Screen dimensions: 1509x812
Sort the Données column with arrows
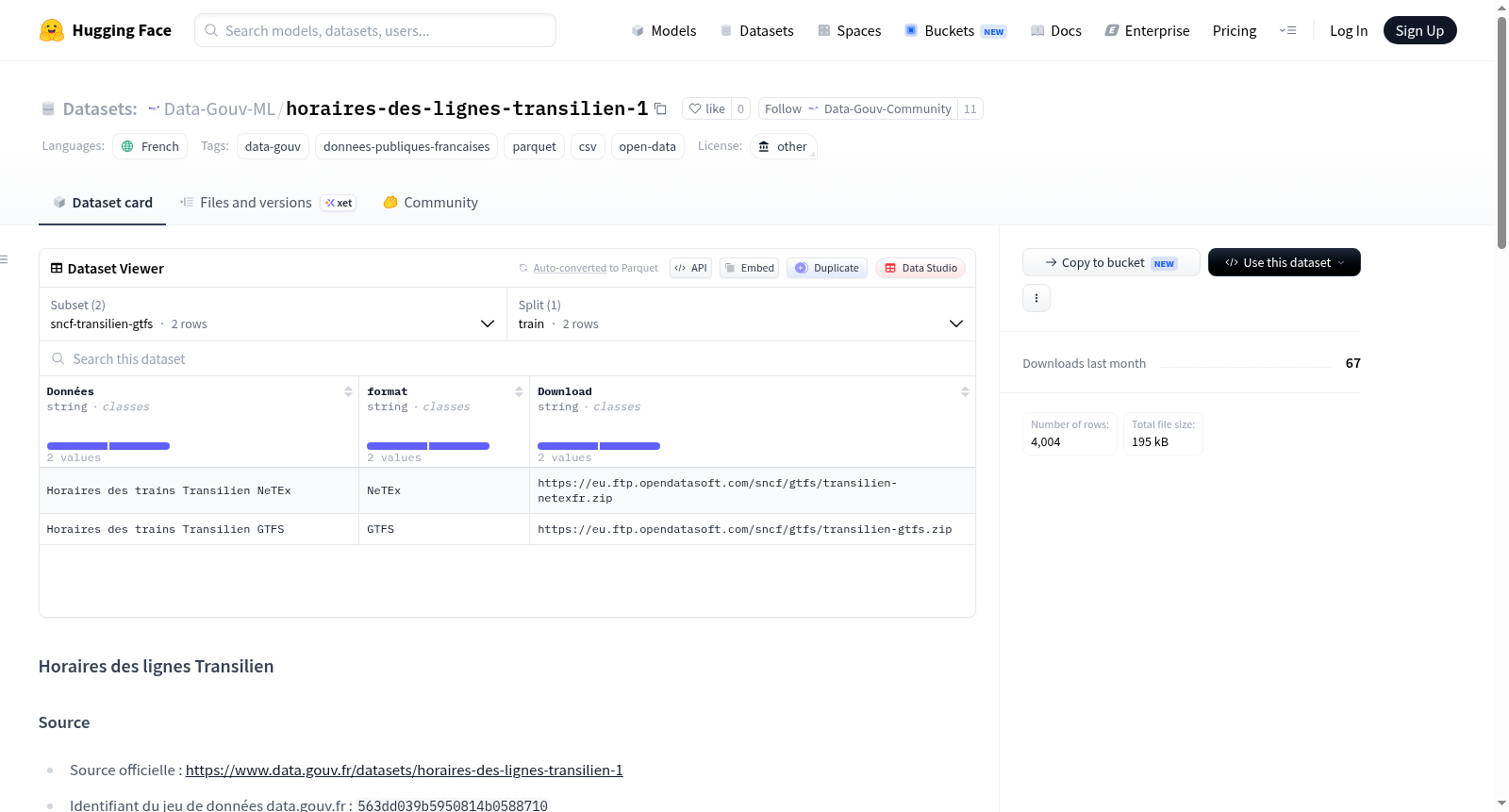(348, 391)
